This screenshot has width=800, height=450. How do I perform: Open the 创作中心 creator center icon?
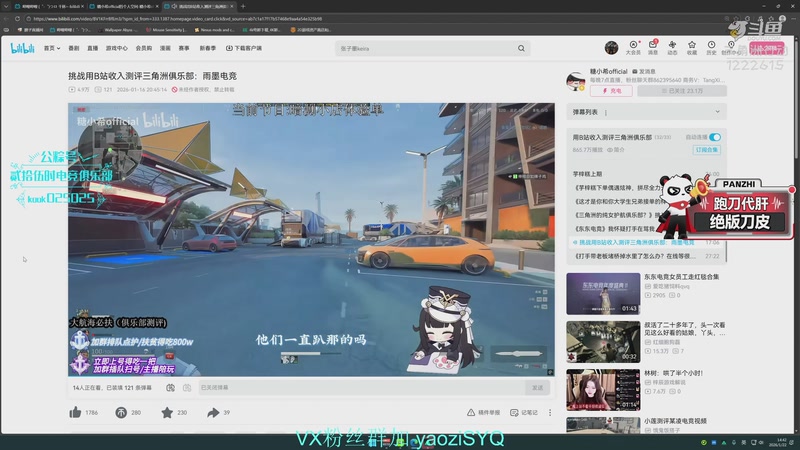point(731,47)
